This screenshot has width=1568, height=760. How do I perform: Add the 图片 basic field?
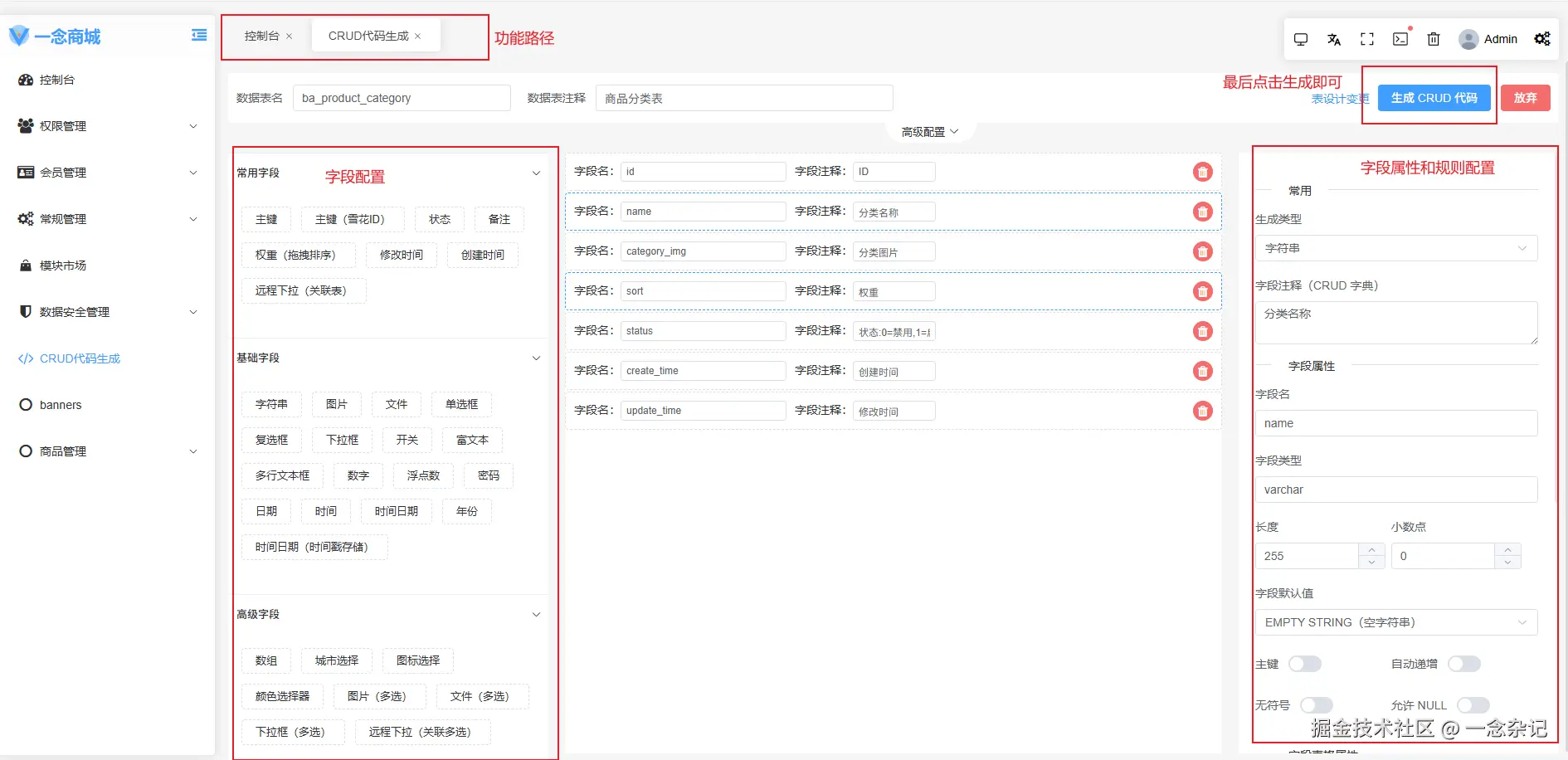[x=336, y=404]
